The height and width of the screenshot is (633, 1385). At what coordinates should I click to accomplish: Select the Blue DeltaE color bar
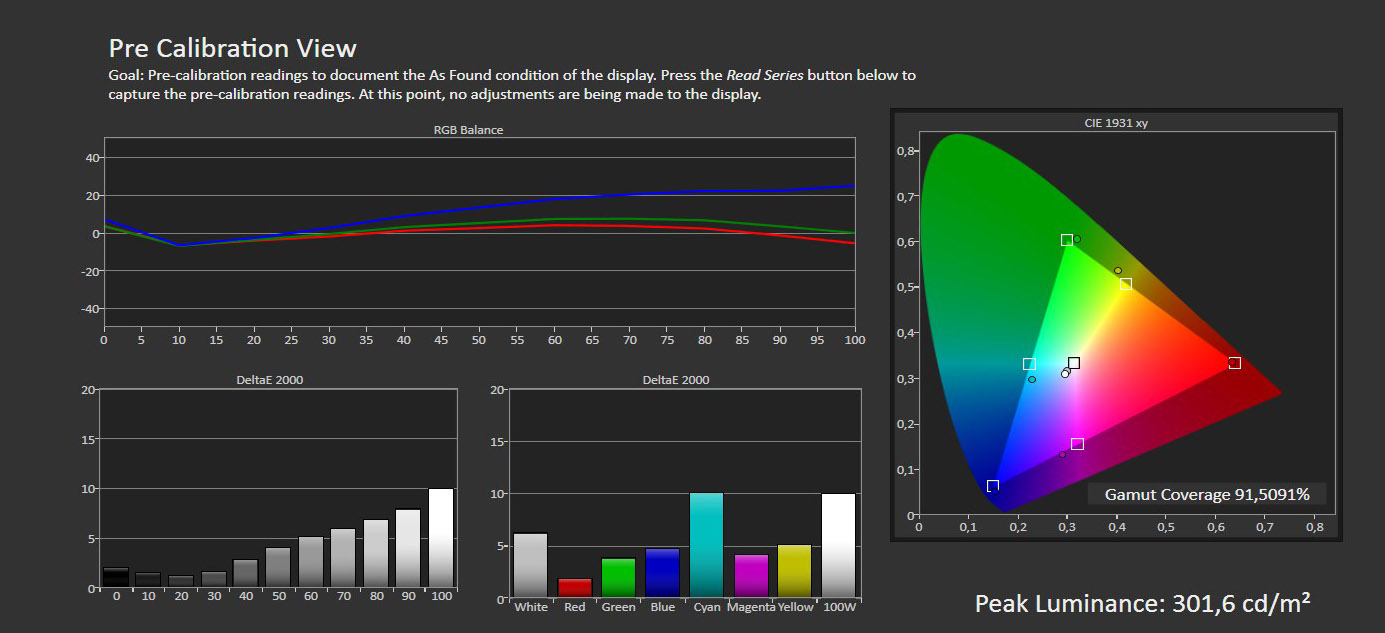pos(662,572)
